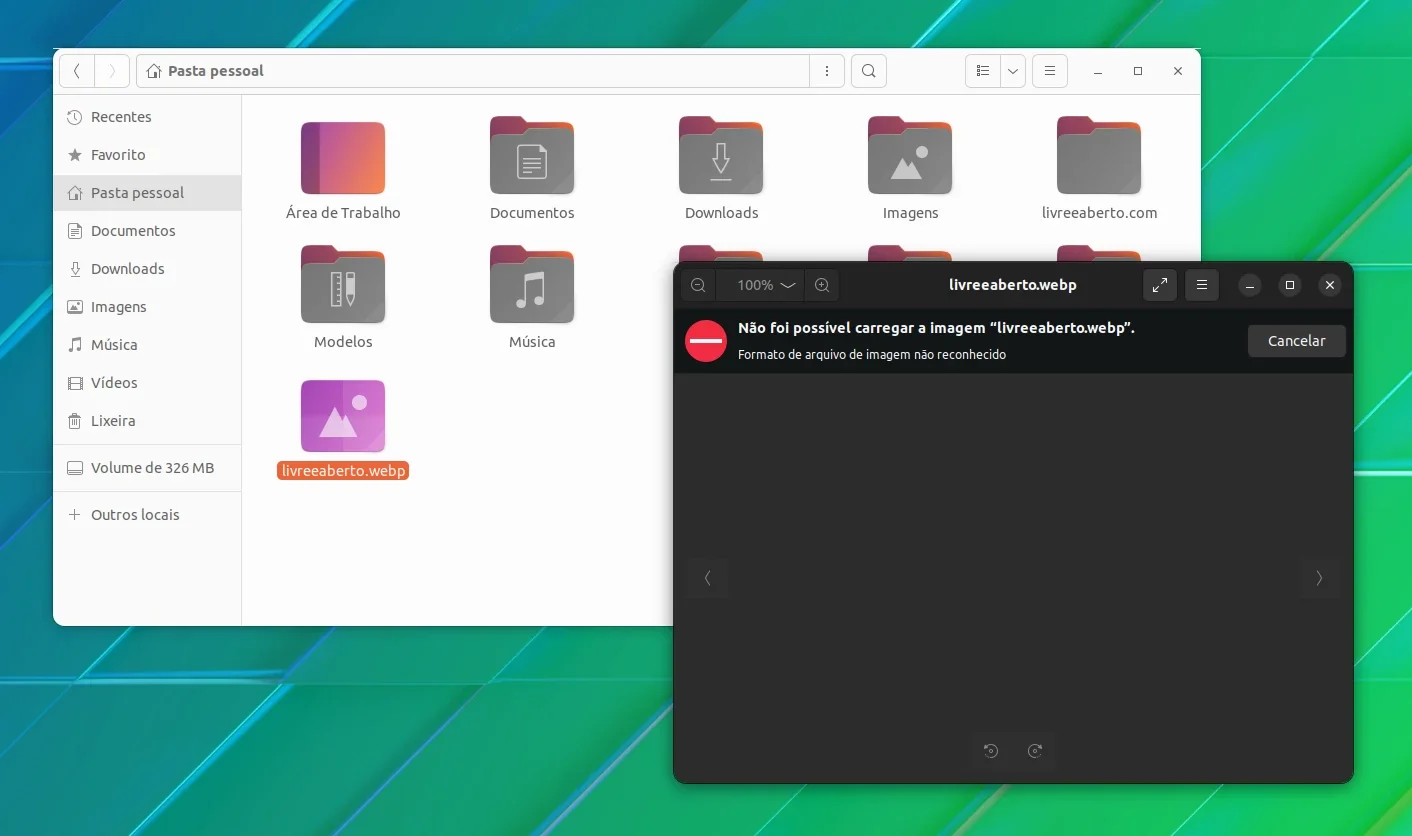Go to previous image with left arrow
Image resolution: width=1412 pixels, height=836 pixels.
tap(707, 578)
